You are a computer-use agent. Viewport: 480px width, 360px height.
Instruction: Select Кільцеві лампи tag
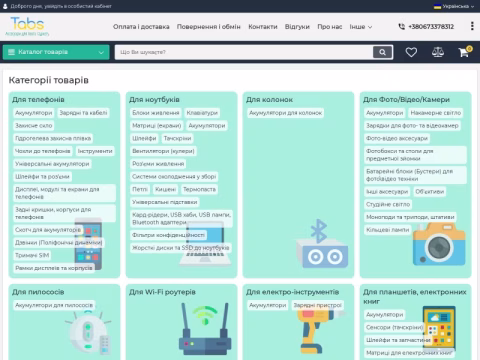387,230
